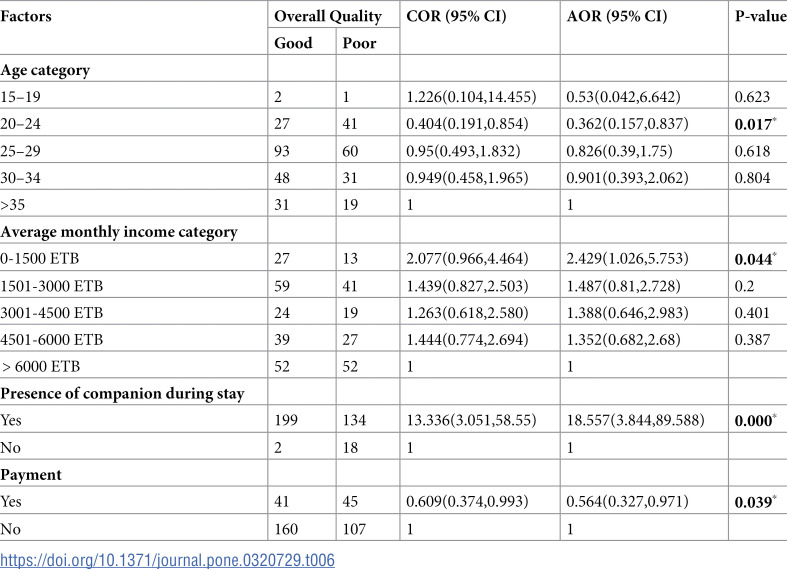Select 'Presence of companion during stay' label
This screenshot has width=787, height=570.
click(122, 394)
